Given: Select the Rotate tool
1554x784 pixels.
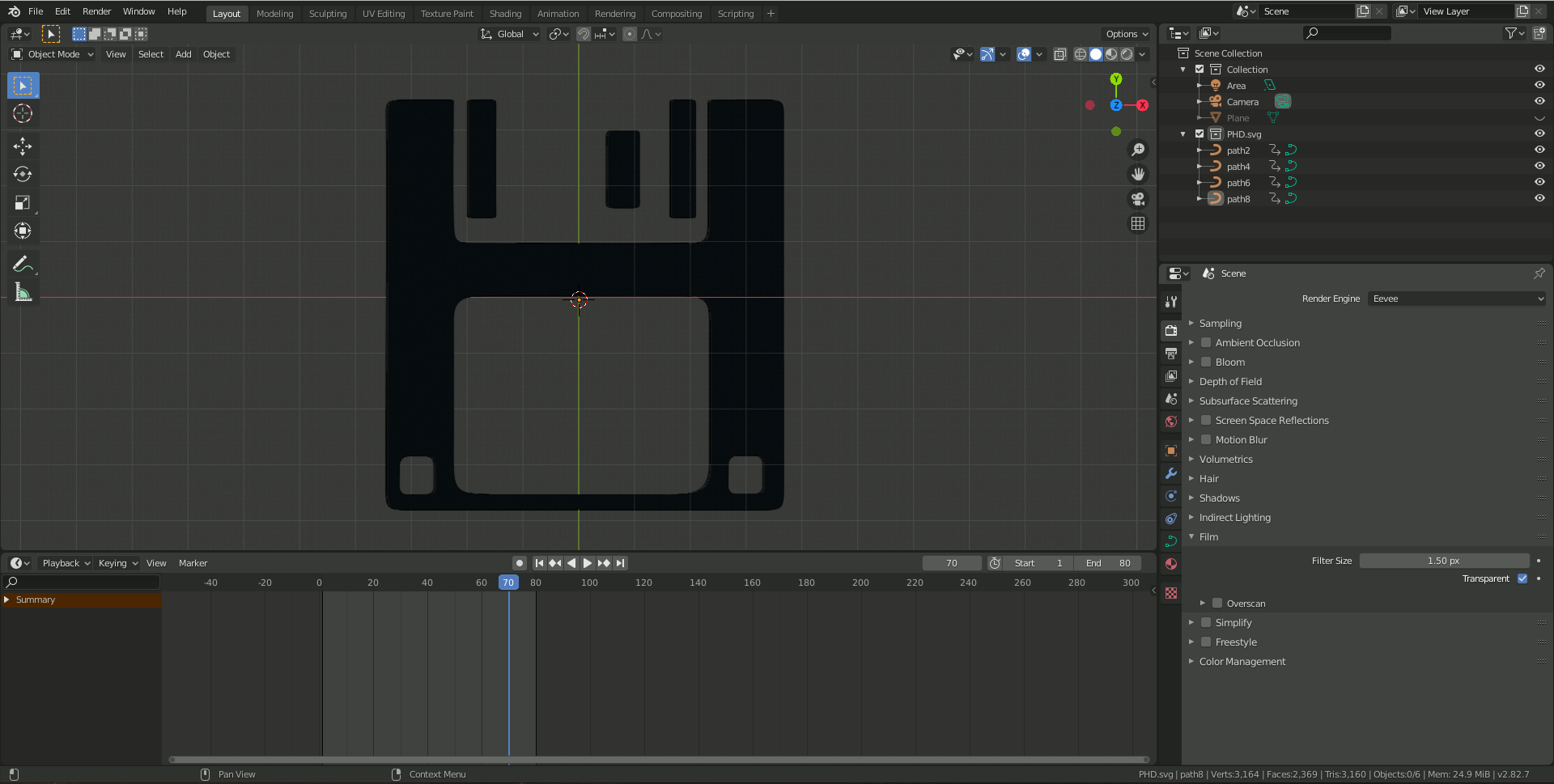Looking at the screenshot, I should click(x=23, y=175).
